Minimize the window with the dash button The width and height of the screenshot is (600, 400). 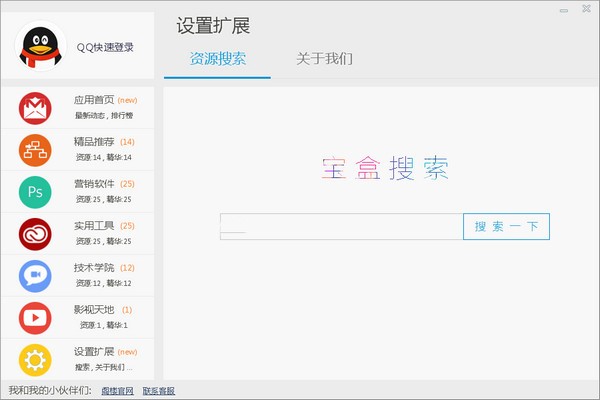(564, 11)
